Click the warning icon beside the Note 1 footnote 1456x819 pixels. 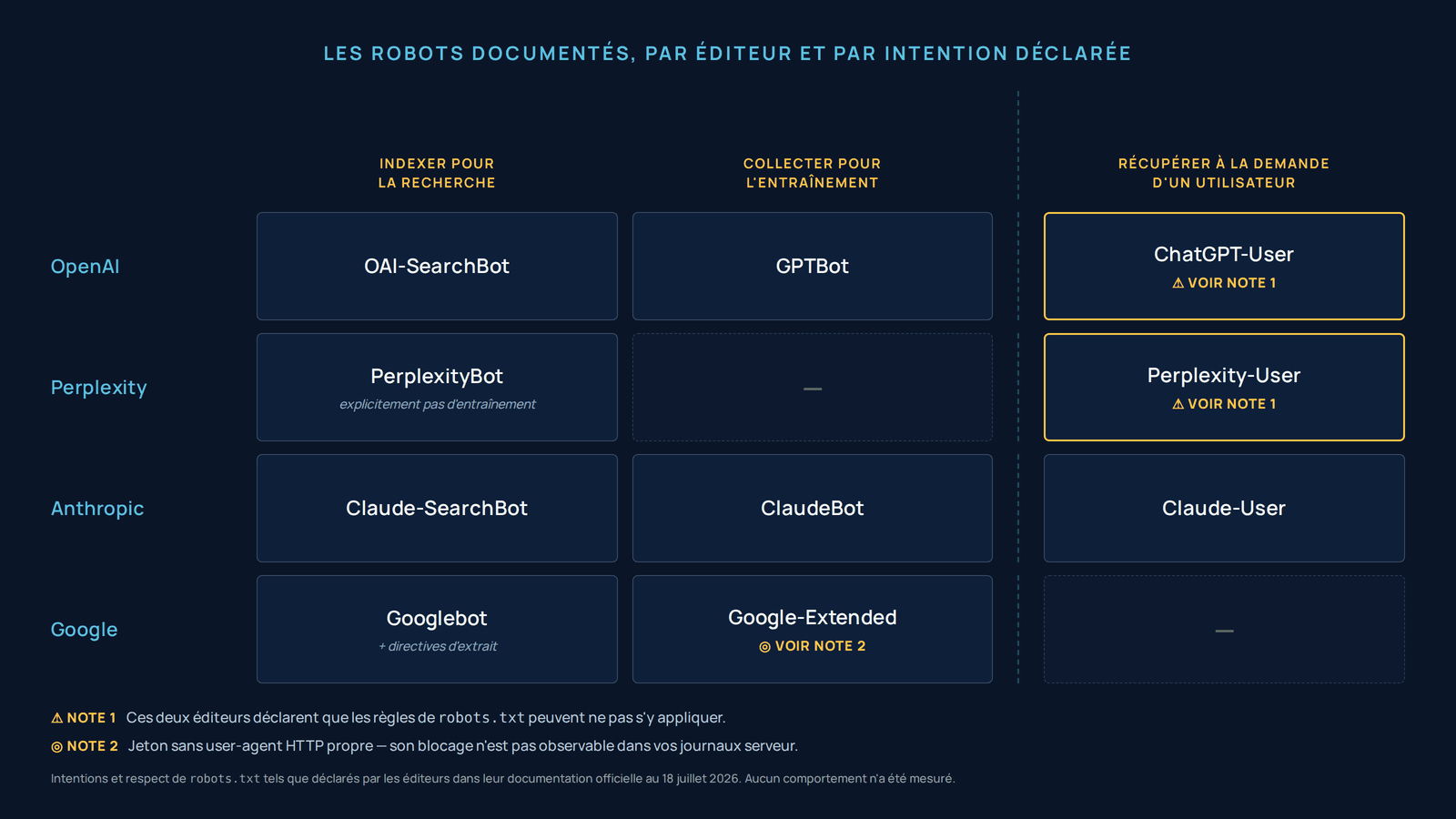(x=57, y=718)
